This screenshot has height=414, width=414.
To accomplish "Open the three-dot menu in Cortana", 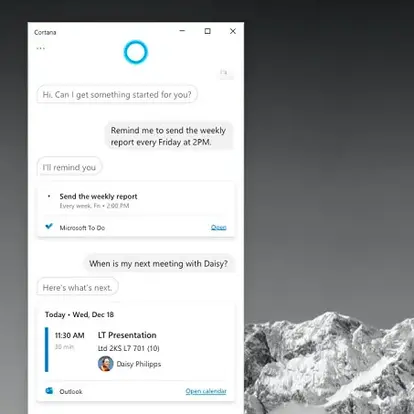I will (x=41, y=49).
